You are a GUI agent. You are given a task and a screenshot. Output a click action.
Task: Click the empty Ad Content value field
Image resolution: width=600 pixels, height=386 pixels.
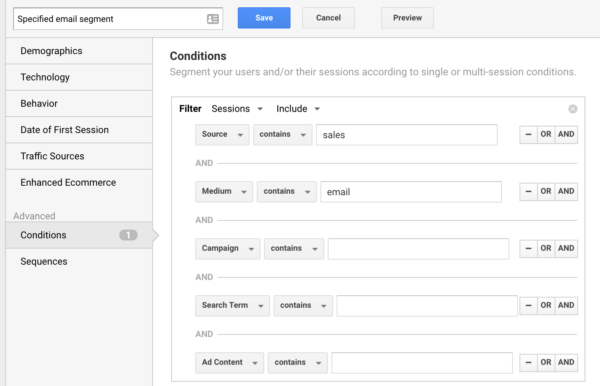coord(422,363)
